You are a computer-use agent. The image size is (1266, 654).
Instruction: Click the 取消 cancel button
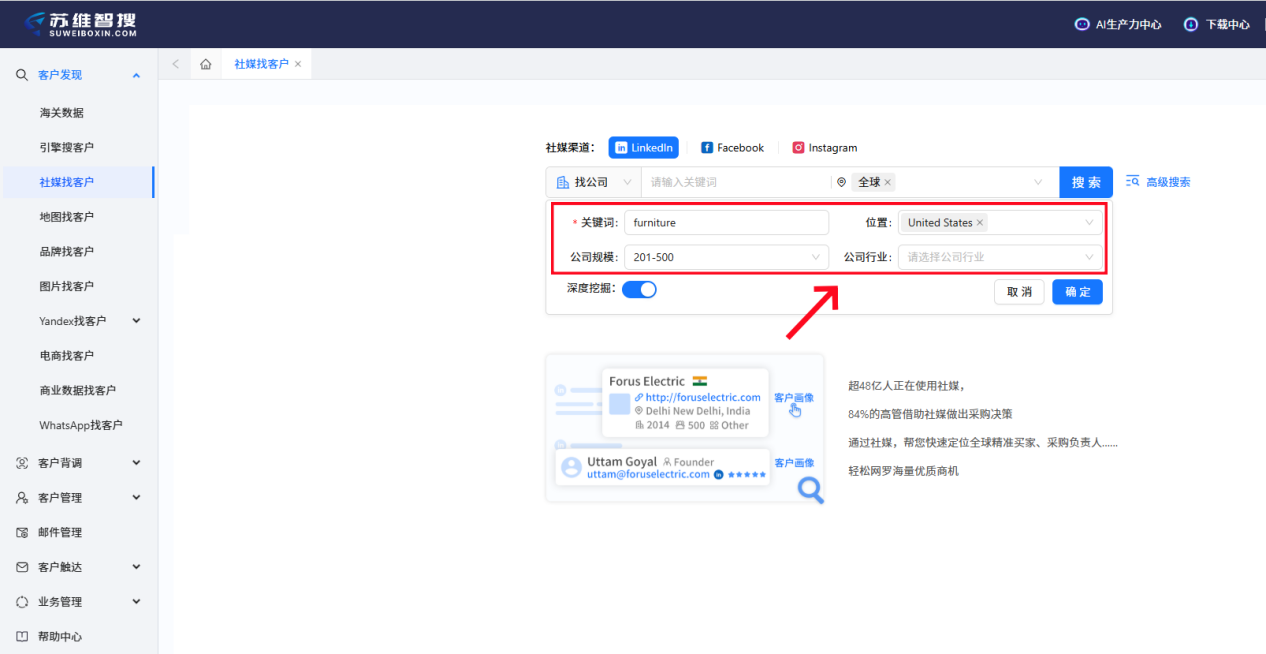pos(1019,292)
